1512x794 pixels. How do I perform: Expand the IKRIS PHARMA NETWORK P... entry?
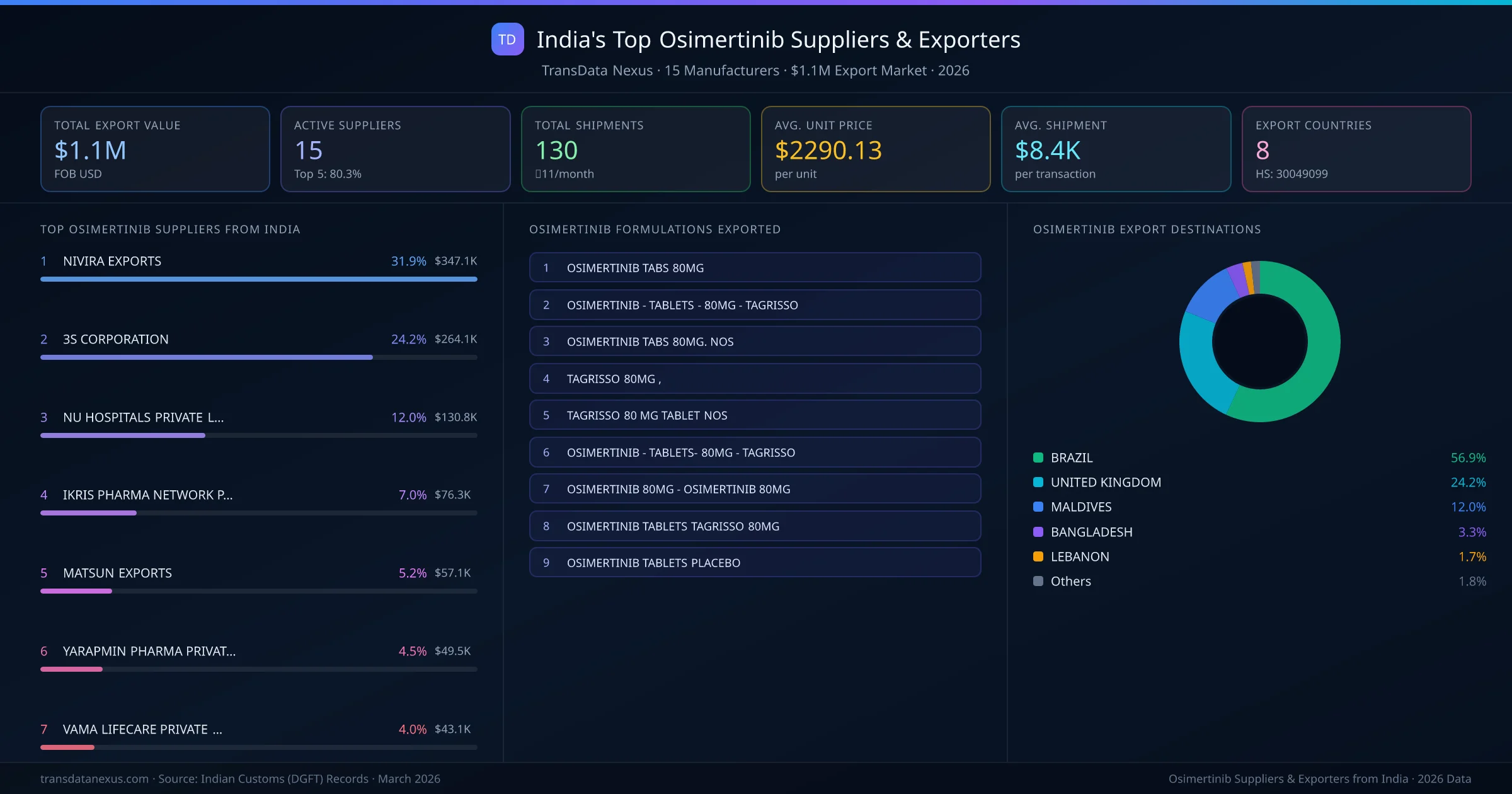pos(147,495)
